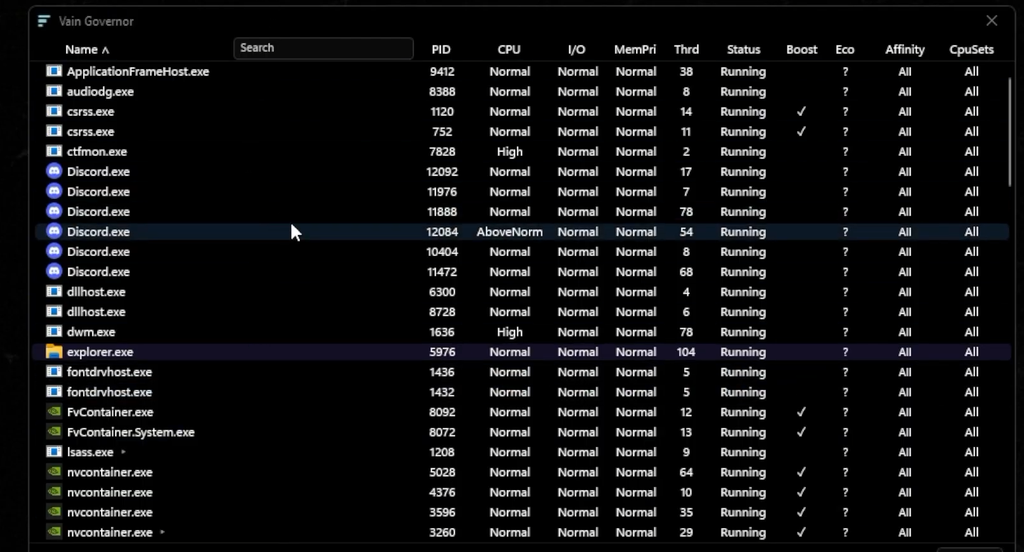Image resolution: width=1024 pixels, height=552 pixels.
Task: Click Discord icon in PID 12092 row
Action: (54, 171)
